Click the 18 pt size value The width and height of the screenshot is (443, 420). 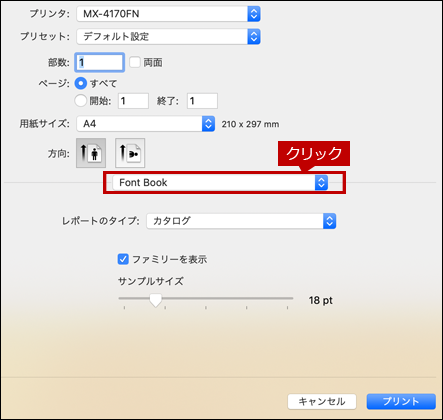320,300
